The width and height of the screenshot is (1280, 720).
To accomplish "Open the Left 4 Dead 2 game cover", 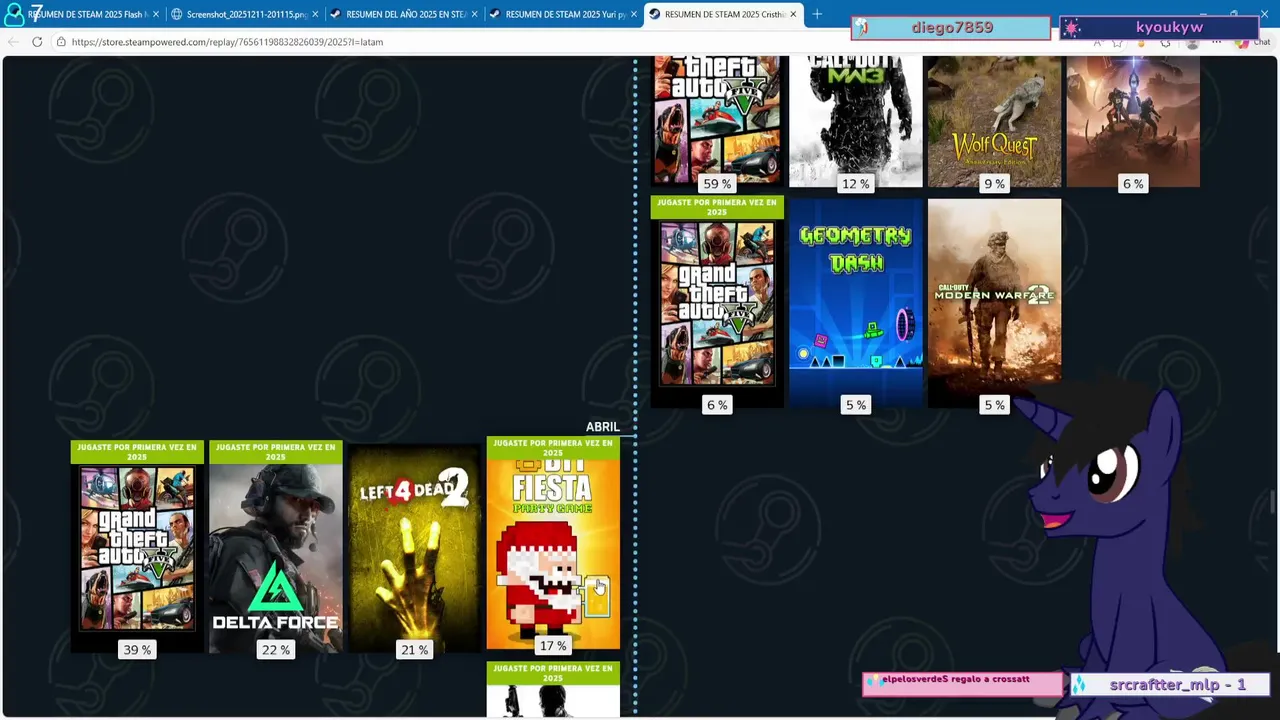I will coord(414,547).
